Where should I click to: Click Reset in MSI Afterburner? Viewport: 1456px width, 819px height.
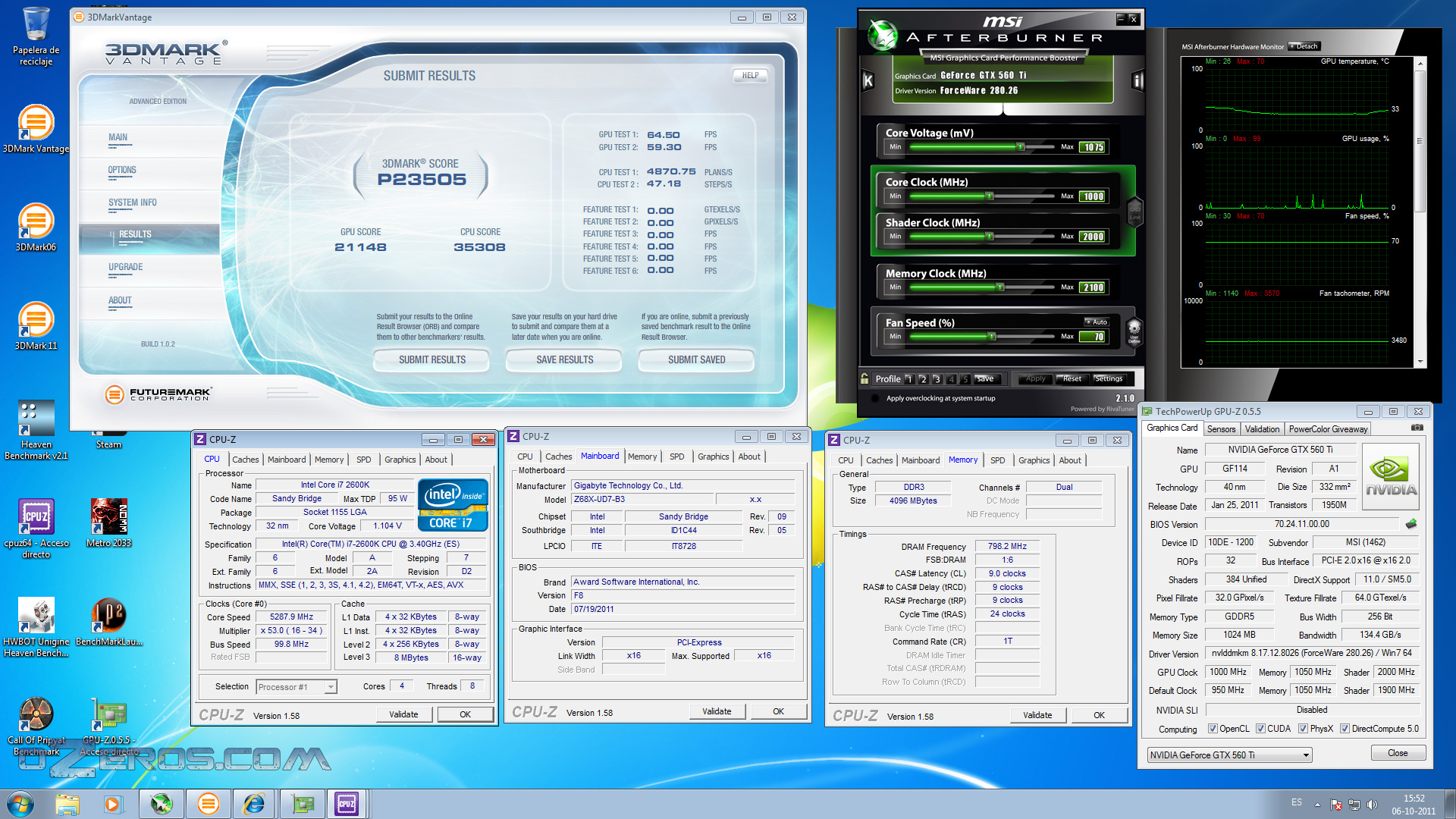pos(1072,378)
